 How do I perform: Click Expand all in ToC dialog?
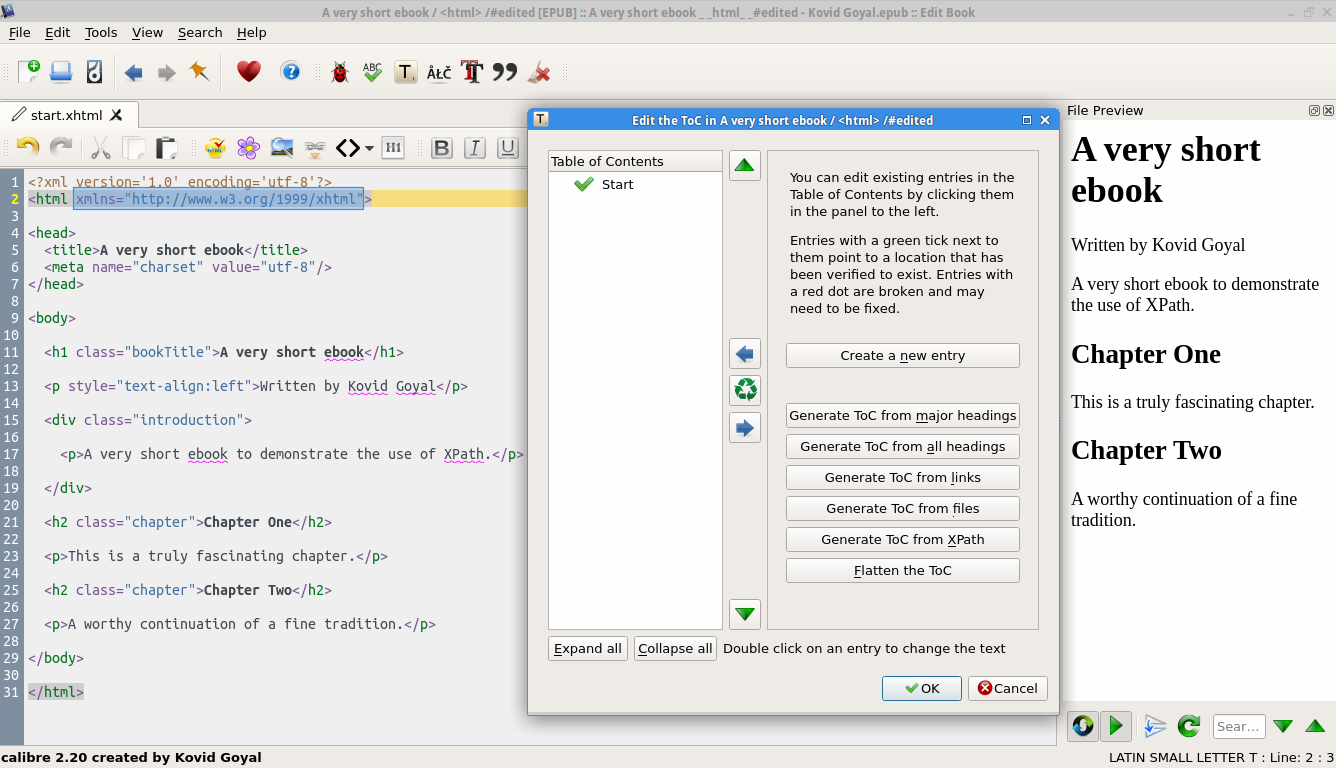click(587, 648)
